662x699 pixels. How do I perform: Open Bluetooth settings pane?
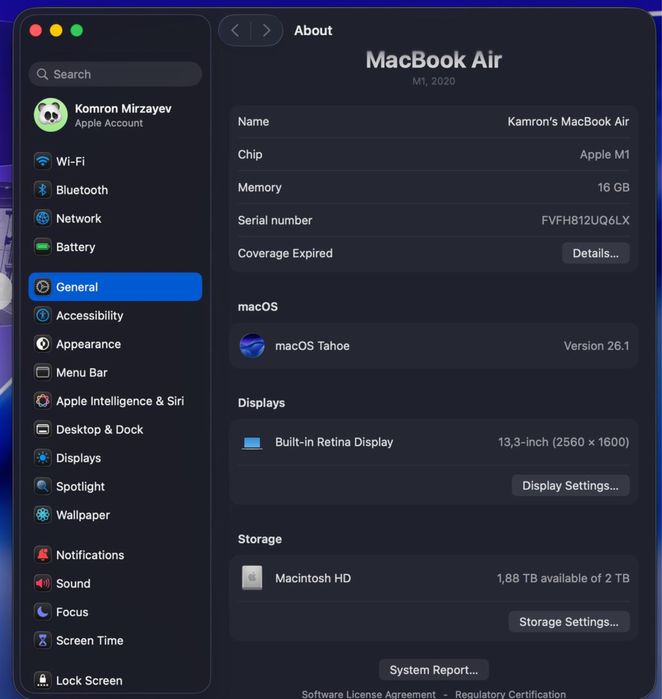(x=115, y=189)
